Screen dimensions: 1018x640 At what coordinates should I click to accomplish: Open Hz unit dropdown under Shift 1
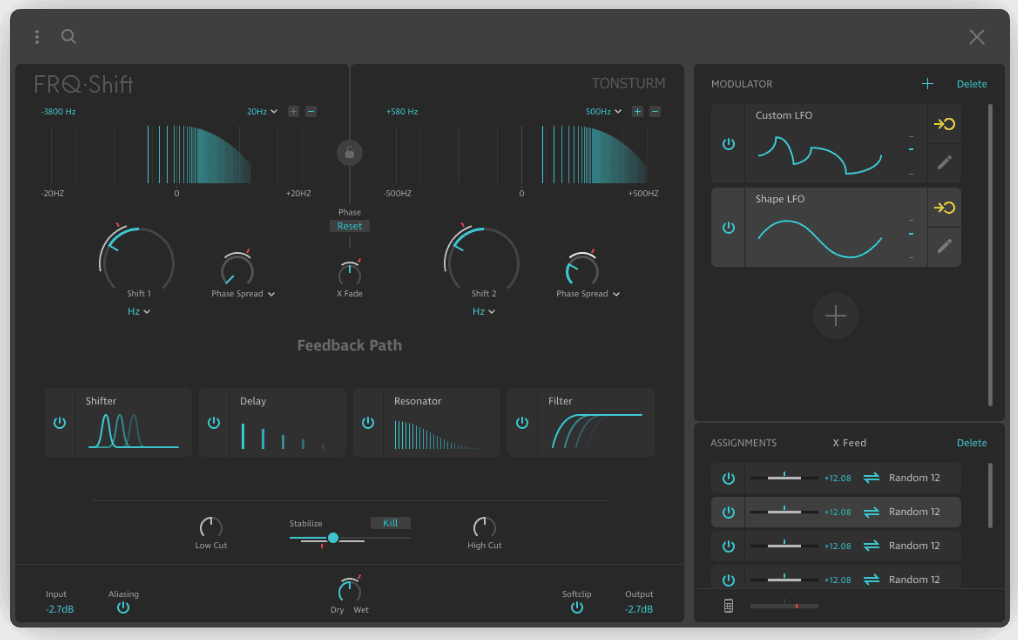coord(138,312)
